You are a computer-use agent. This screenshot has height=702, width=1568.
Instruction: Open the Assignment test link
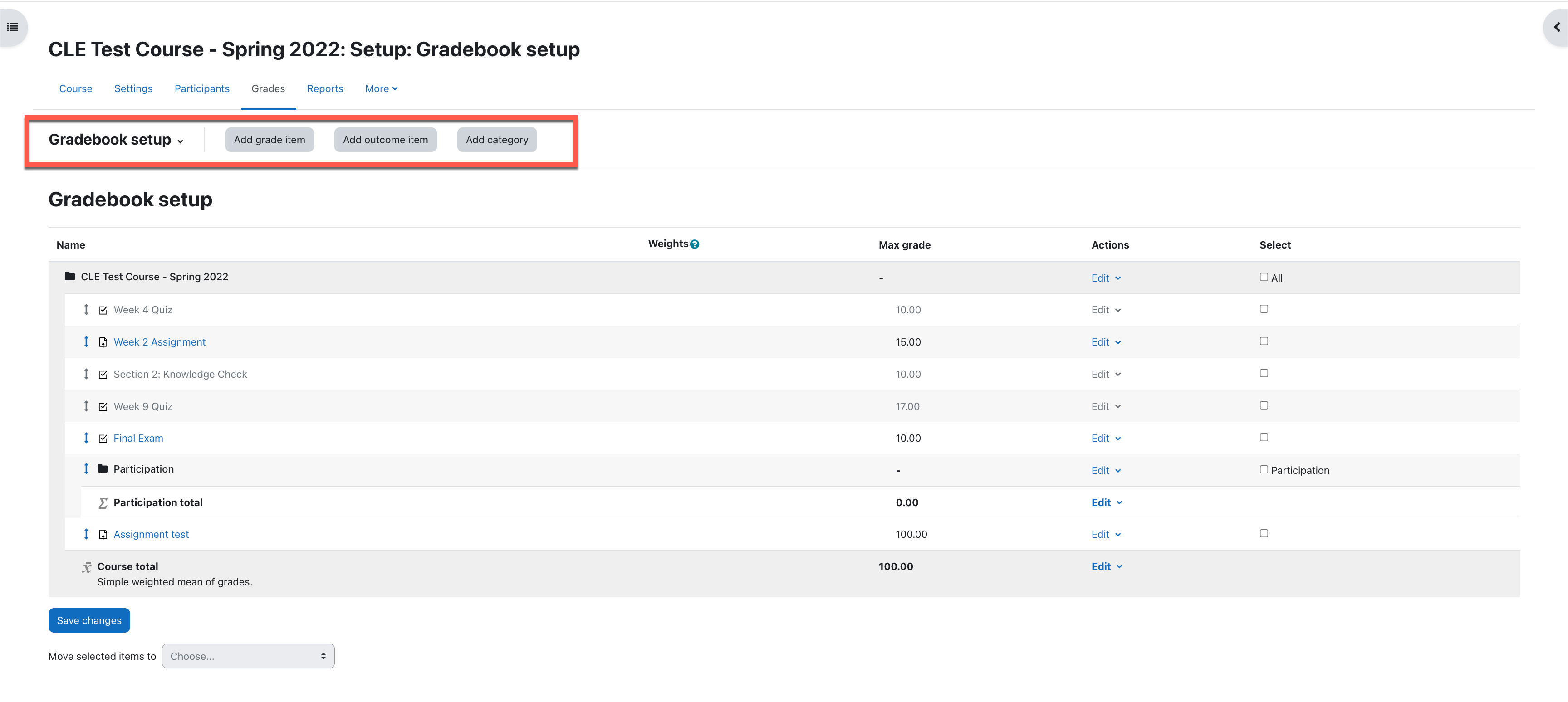tap(151, 535)
